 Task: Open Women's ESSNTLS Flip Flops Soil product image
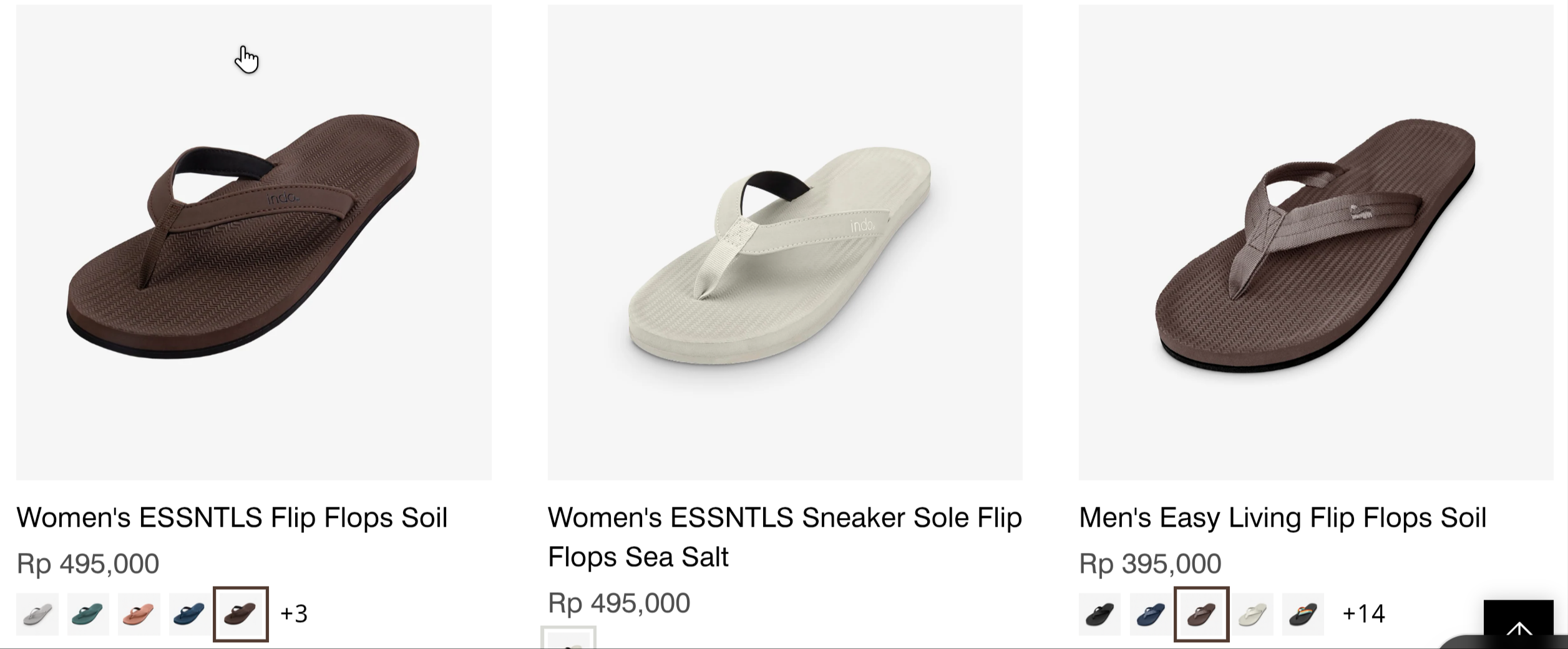[254, 242]
